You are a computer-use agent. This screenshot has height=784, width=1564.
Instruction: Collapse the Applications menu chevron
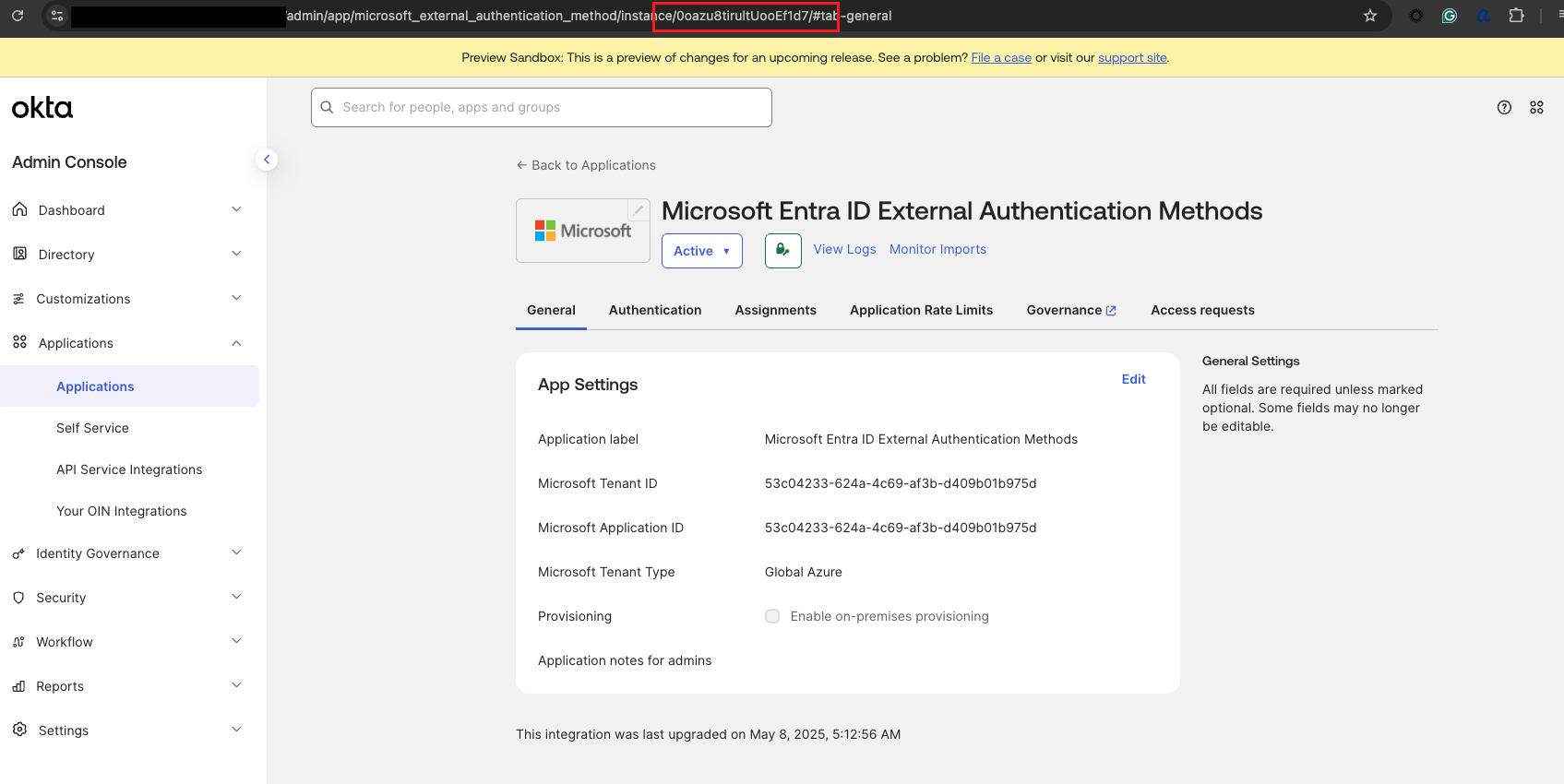pyautogui.click(x=236, y=342)
